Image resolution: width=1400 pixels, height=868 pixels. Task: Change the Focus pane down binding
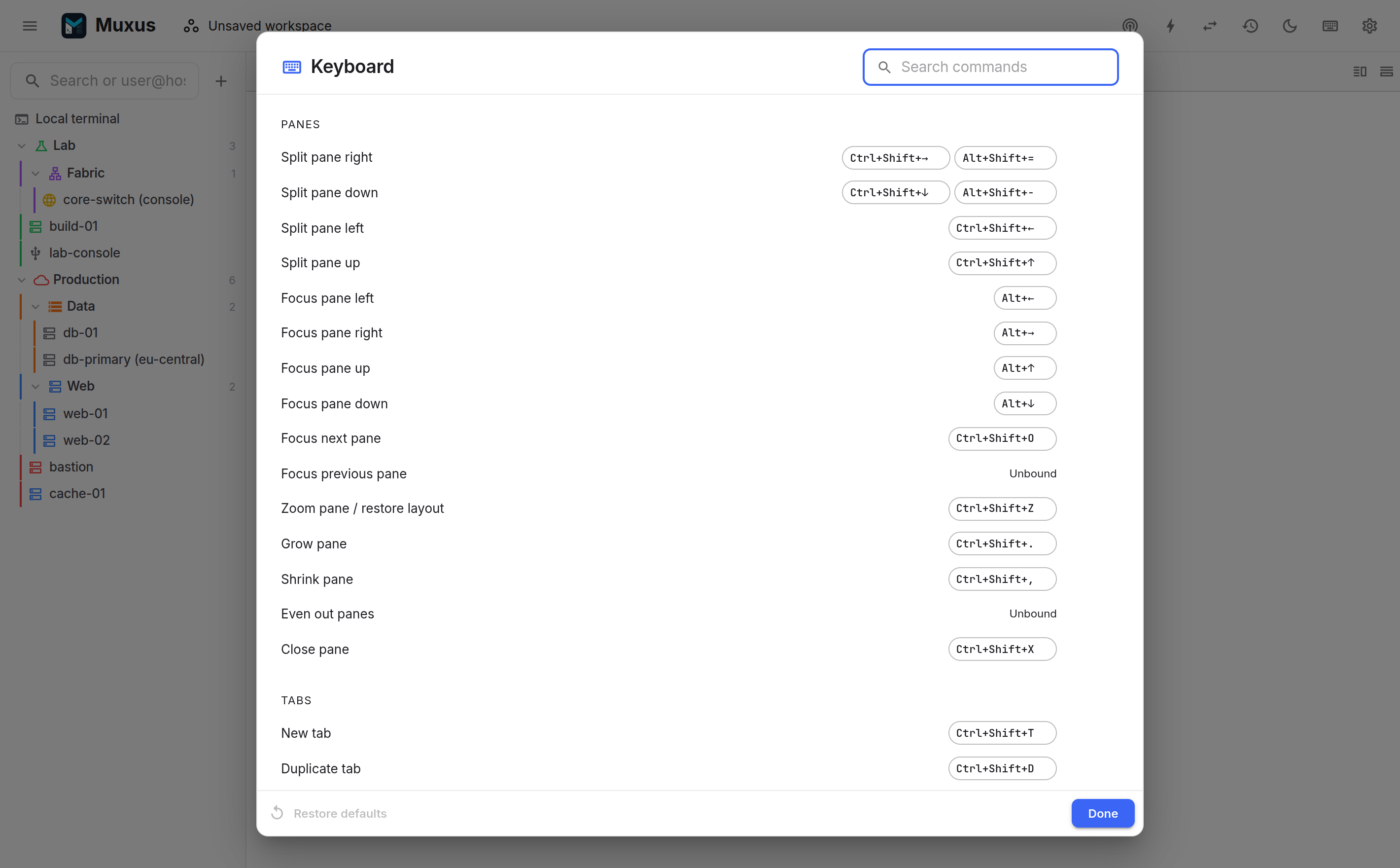tap(1025, 403)
